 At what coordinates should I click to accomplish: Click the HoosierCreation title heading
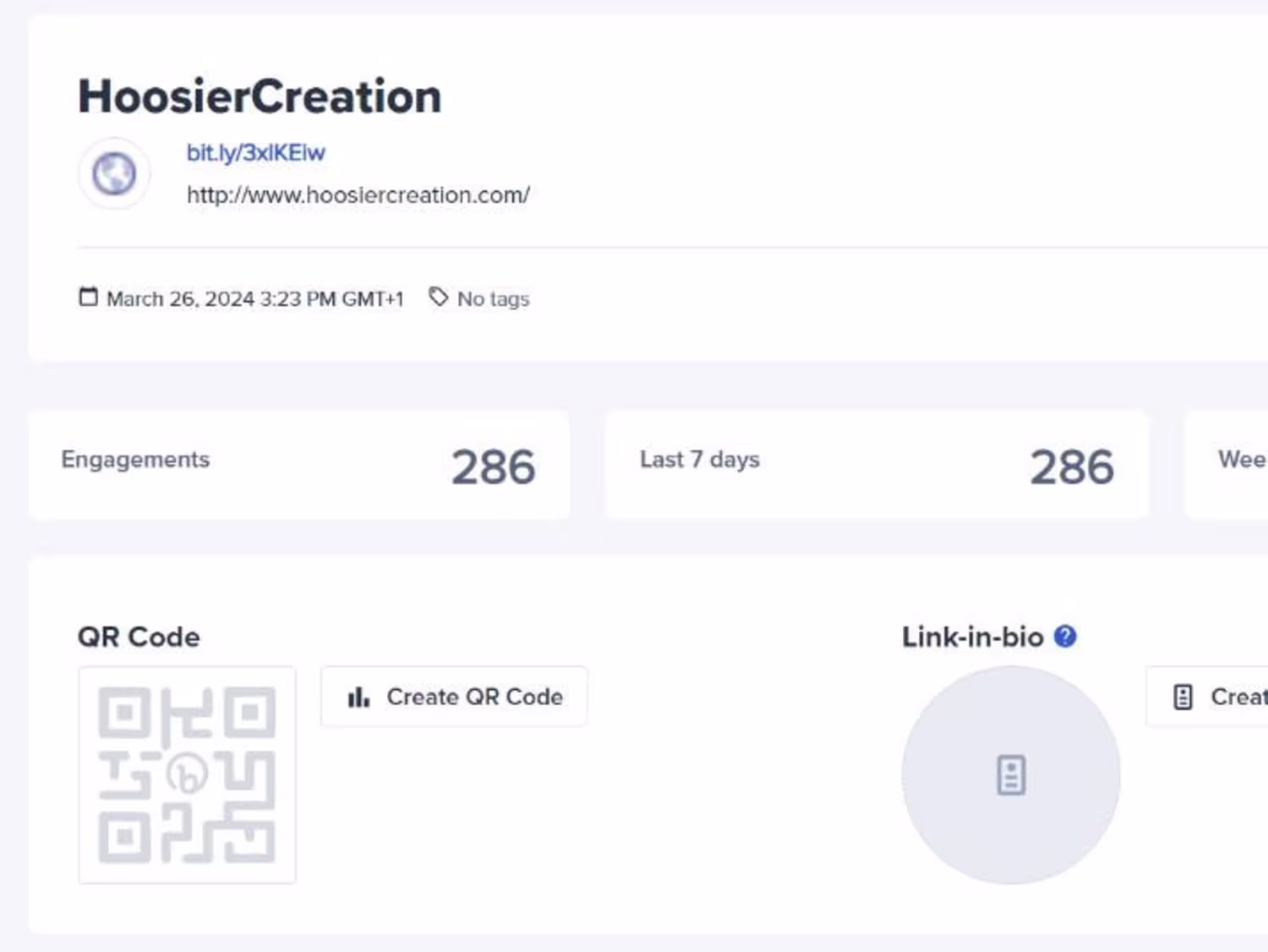pyautogui.click(x=260, y=96)
